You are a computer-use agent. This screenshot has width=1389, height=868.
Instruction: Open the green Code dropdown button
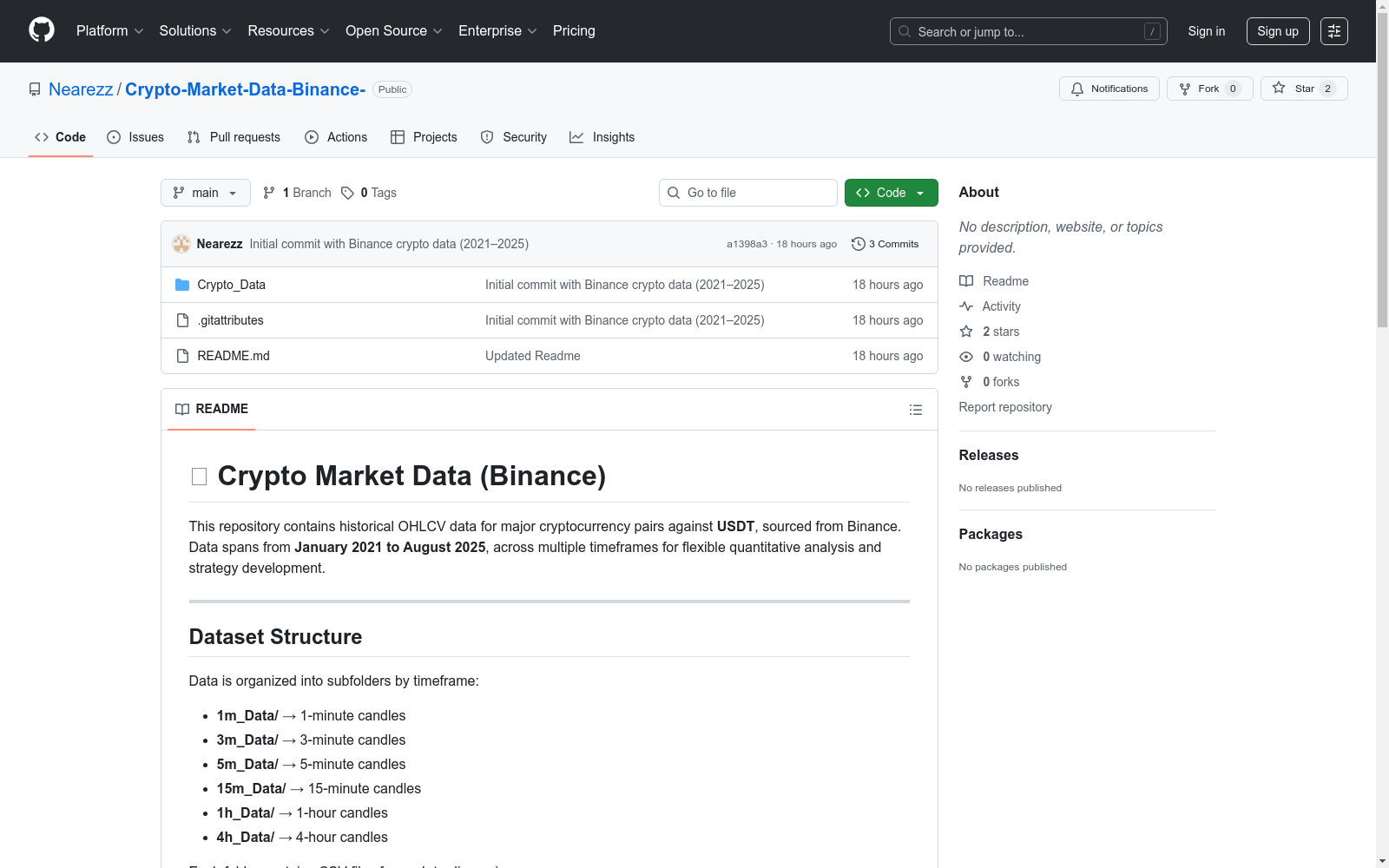click(891, 193)
